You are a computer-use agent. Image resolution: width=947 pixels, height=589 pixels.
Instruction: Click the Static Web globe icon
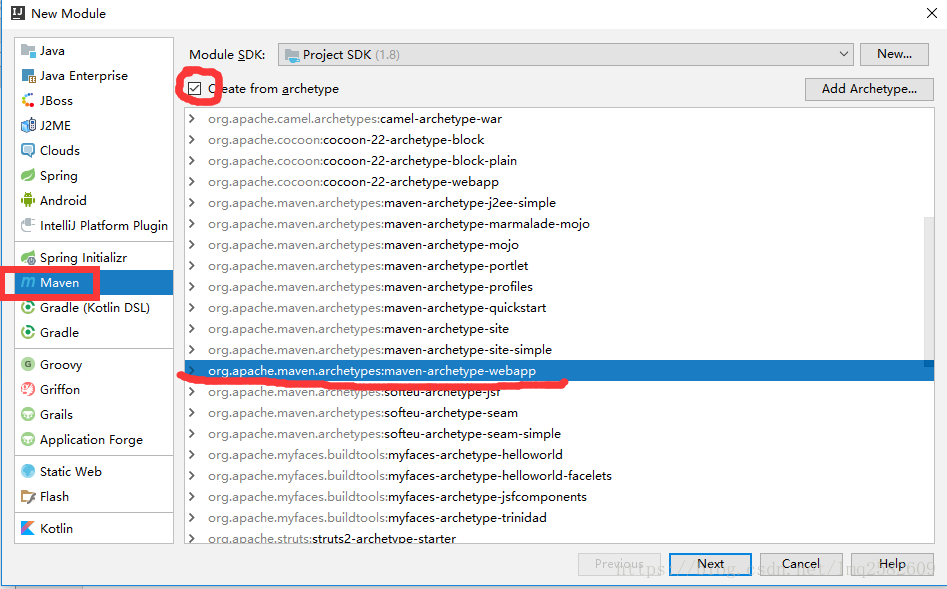click(28, 471)
